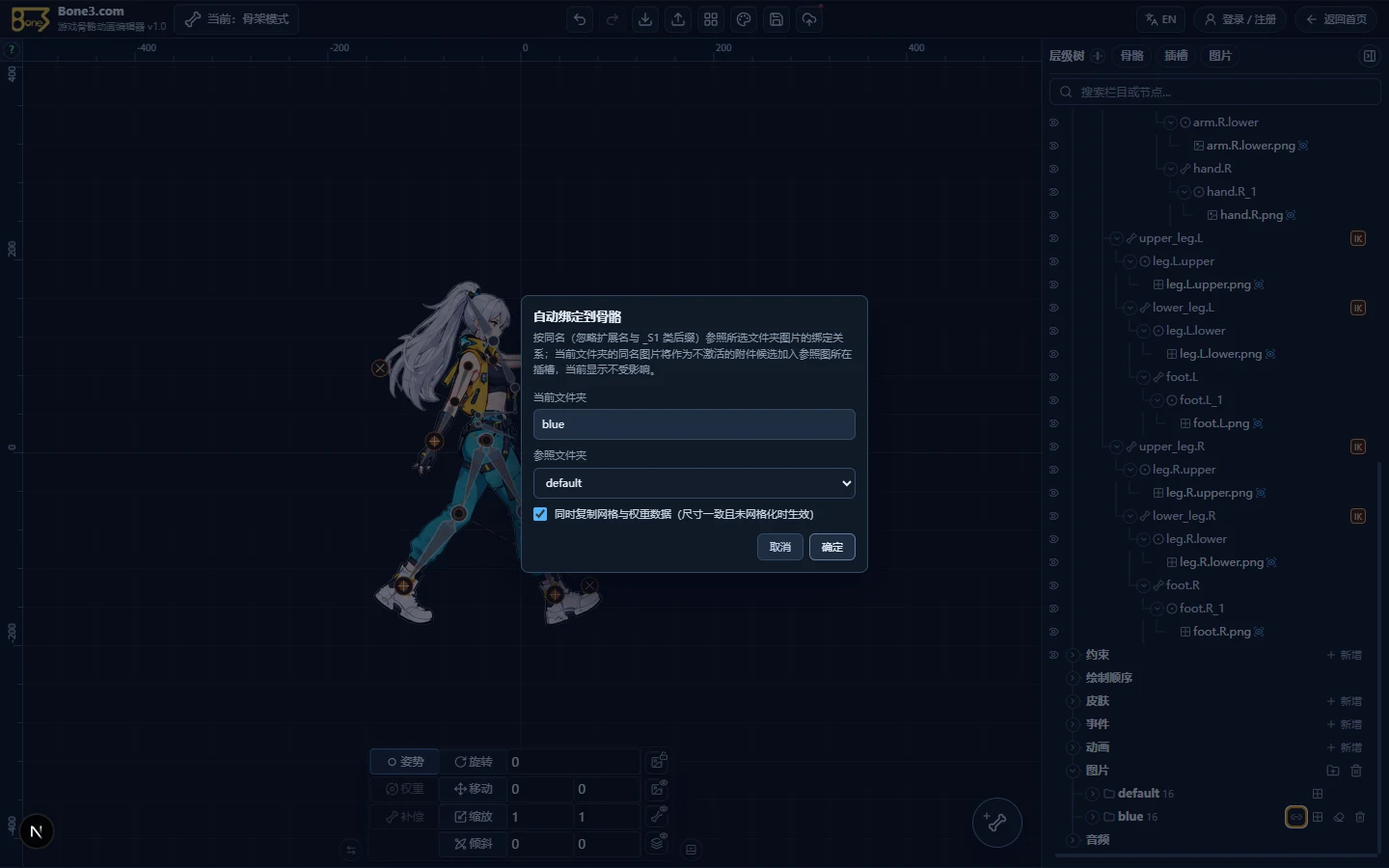Image resolution: width=1389 pixels, height=868 pixels.
Task: Open the reference folder dropdown showing default
Action: [x=694, y=482]
